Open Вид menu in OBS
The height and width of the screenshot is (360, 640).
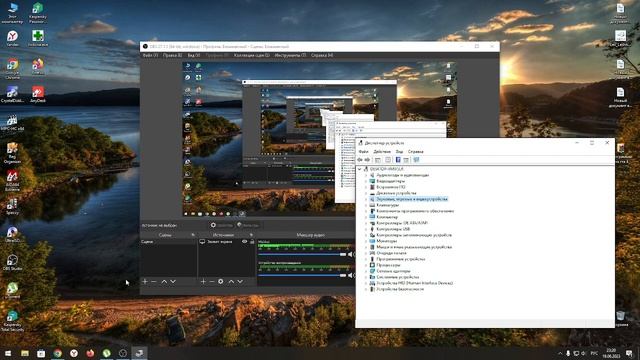tap(194, 55)
